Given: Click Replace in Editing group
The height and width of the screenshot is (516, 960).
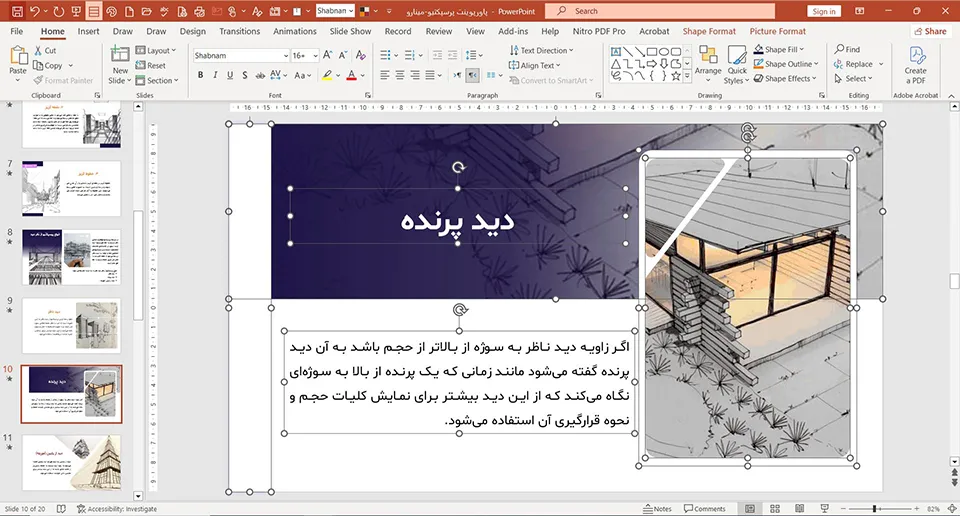Looking at the screenshot, I should pos(853,64).
